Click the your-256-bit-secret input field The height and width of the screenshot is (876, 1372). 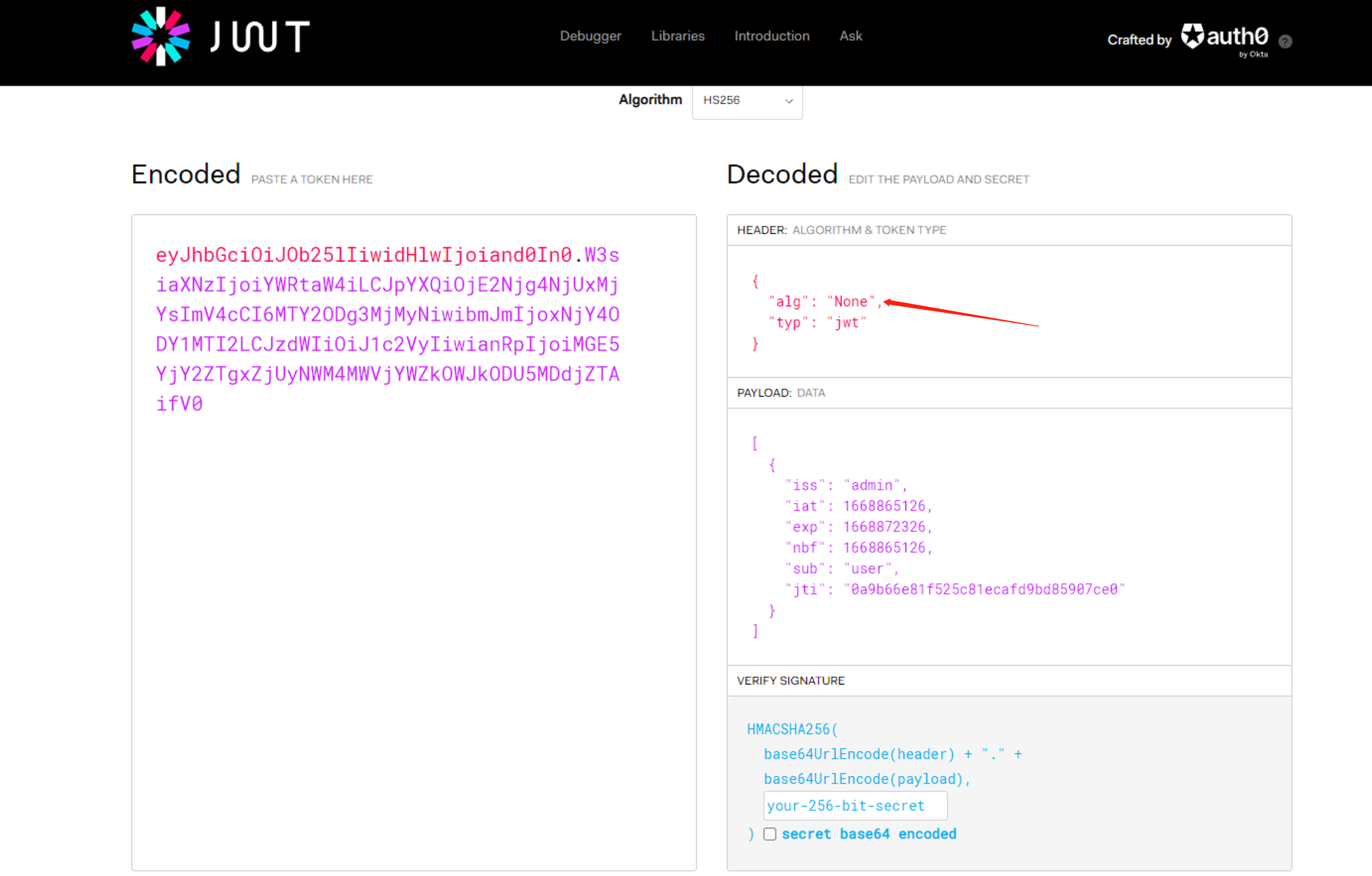point(854,806)
